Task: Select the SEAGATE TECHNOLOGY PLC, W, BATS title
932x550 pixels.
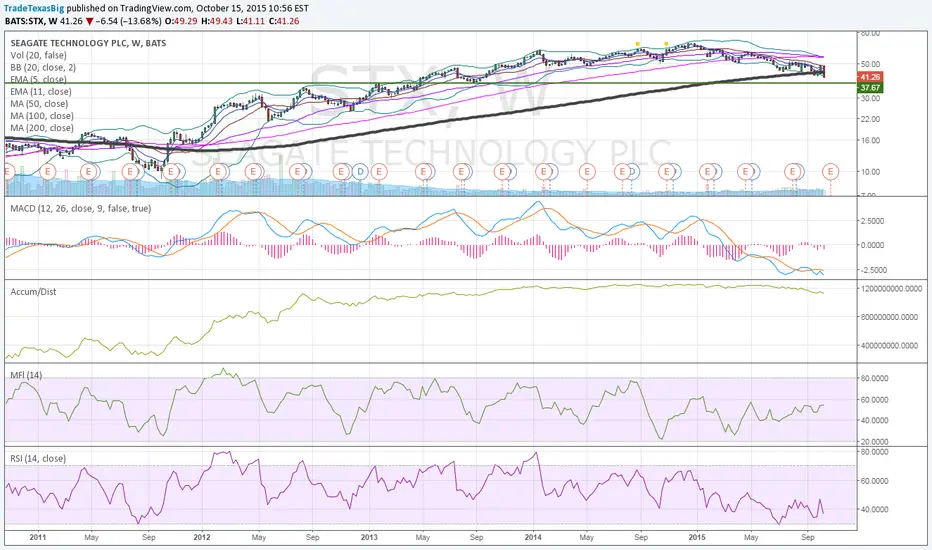Action: click(x=88, y=43)
